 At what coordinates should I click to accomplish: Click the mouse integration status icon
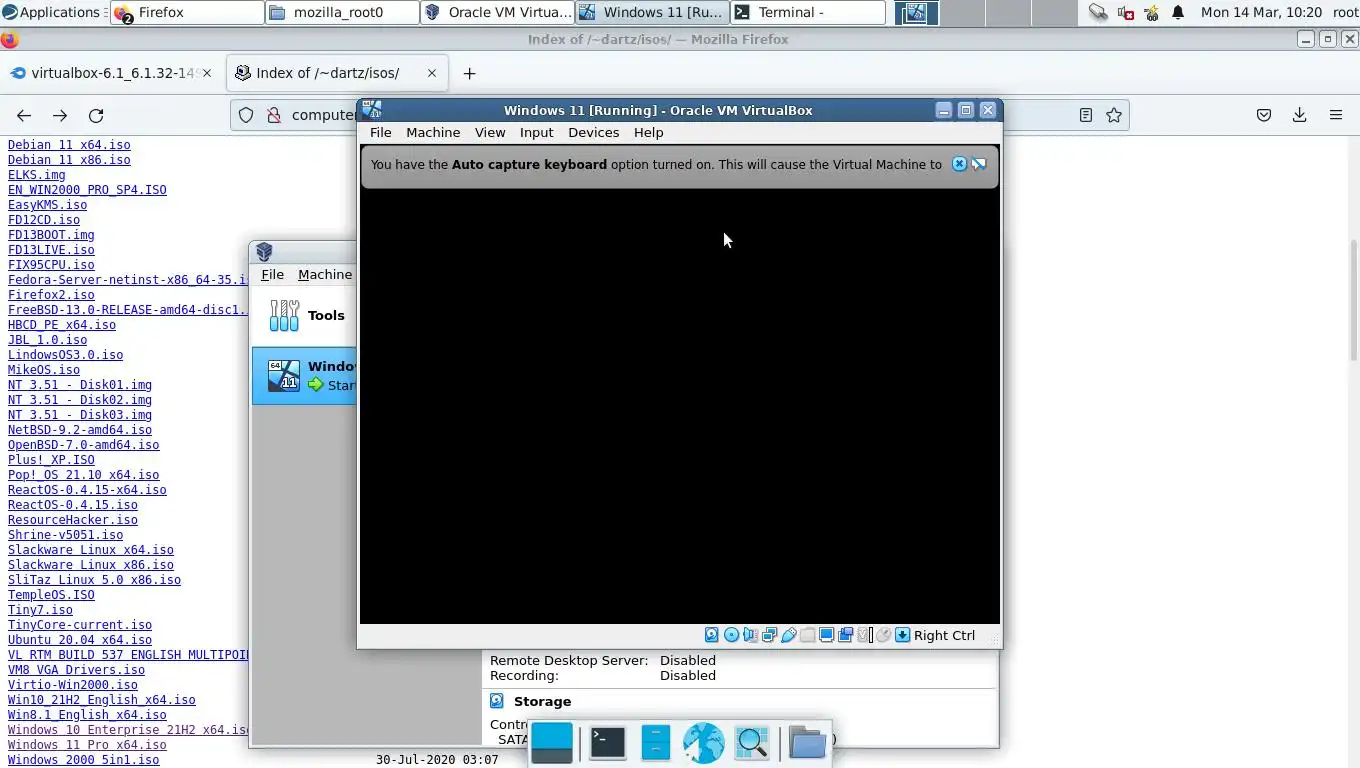[x=883, y=635]
